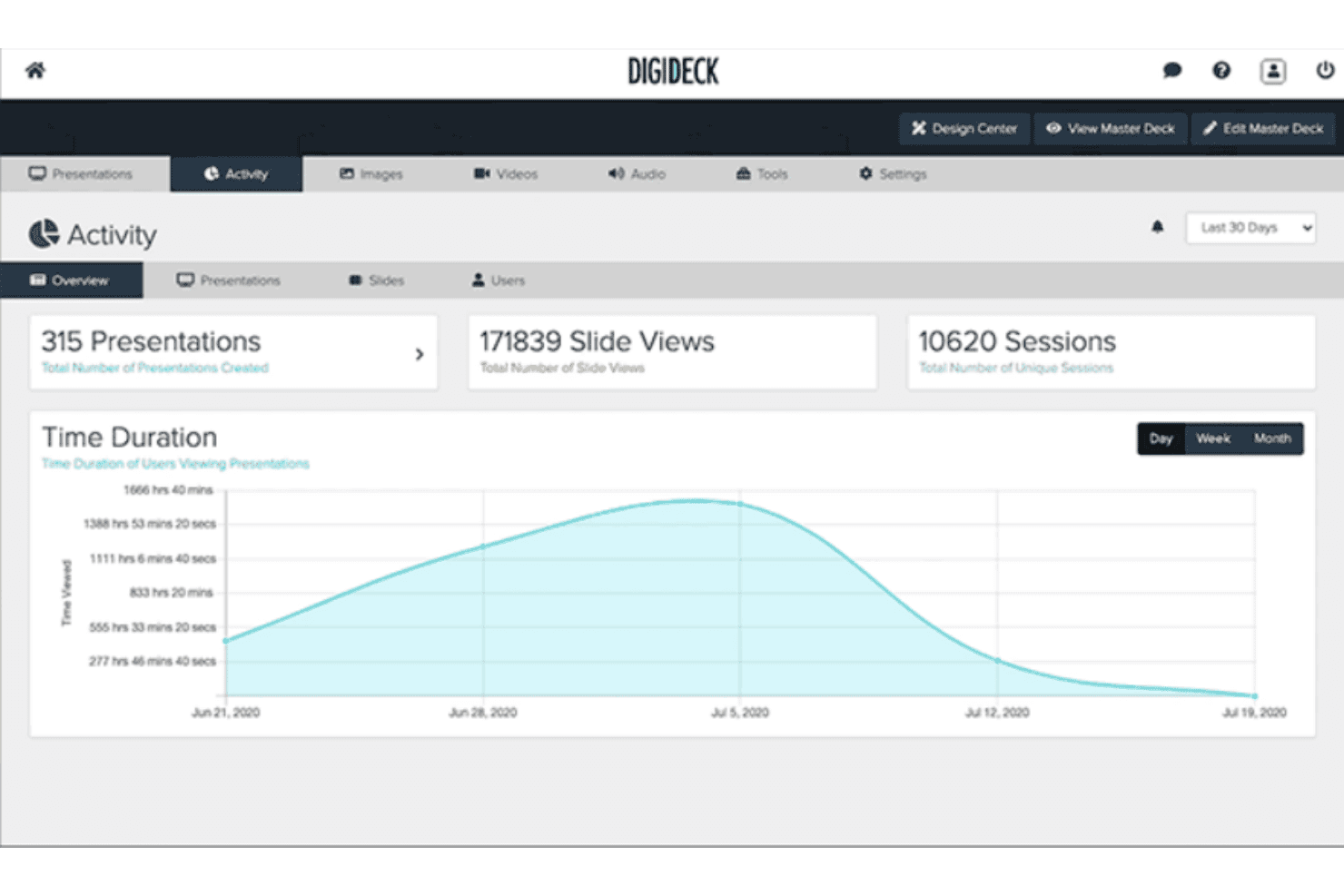The height and width of the screenshot is (896, 1344).
Task: Click 'Time Duration of Users Viewing Presentations' subtitle
Action: click(175, 464)
